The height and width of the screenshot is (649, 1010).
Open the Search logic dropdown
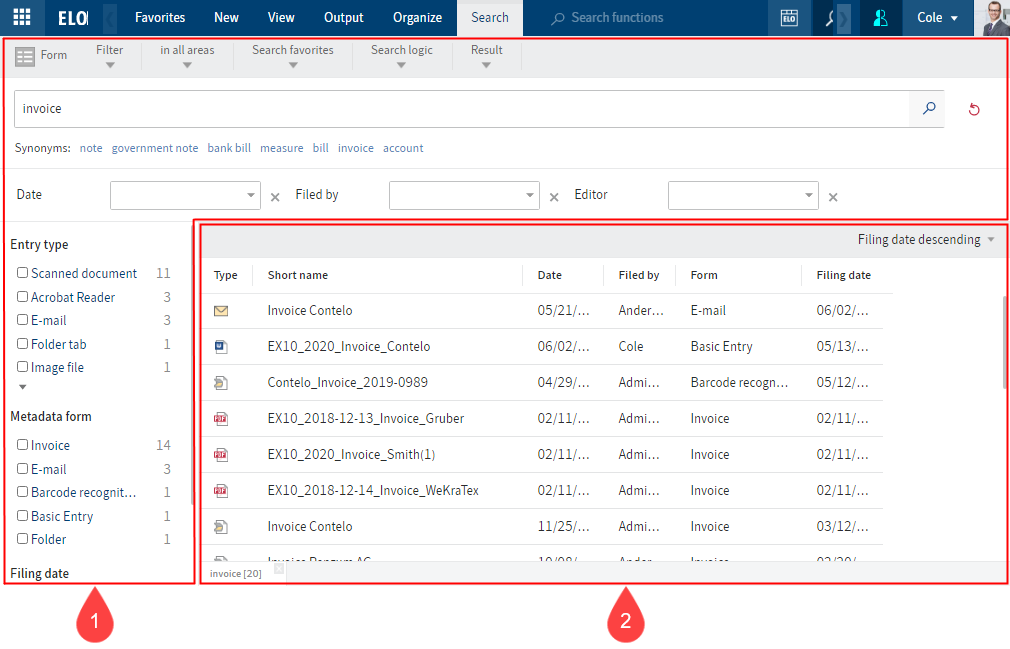pos(401,56)
